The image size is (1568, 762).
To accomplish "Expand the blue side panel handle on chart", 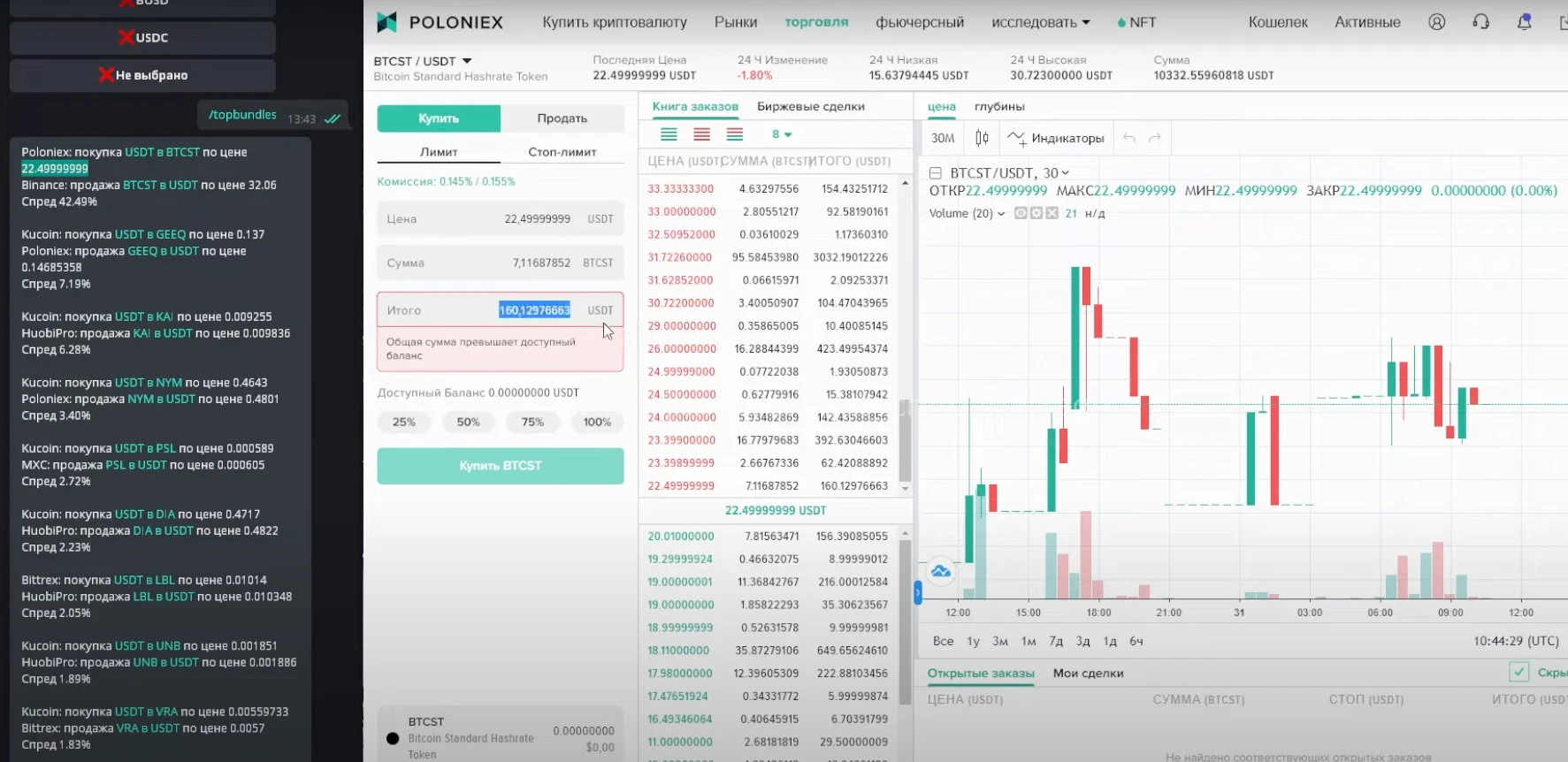I will point(917,592).
